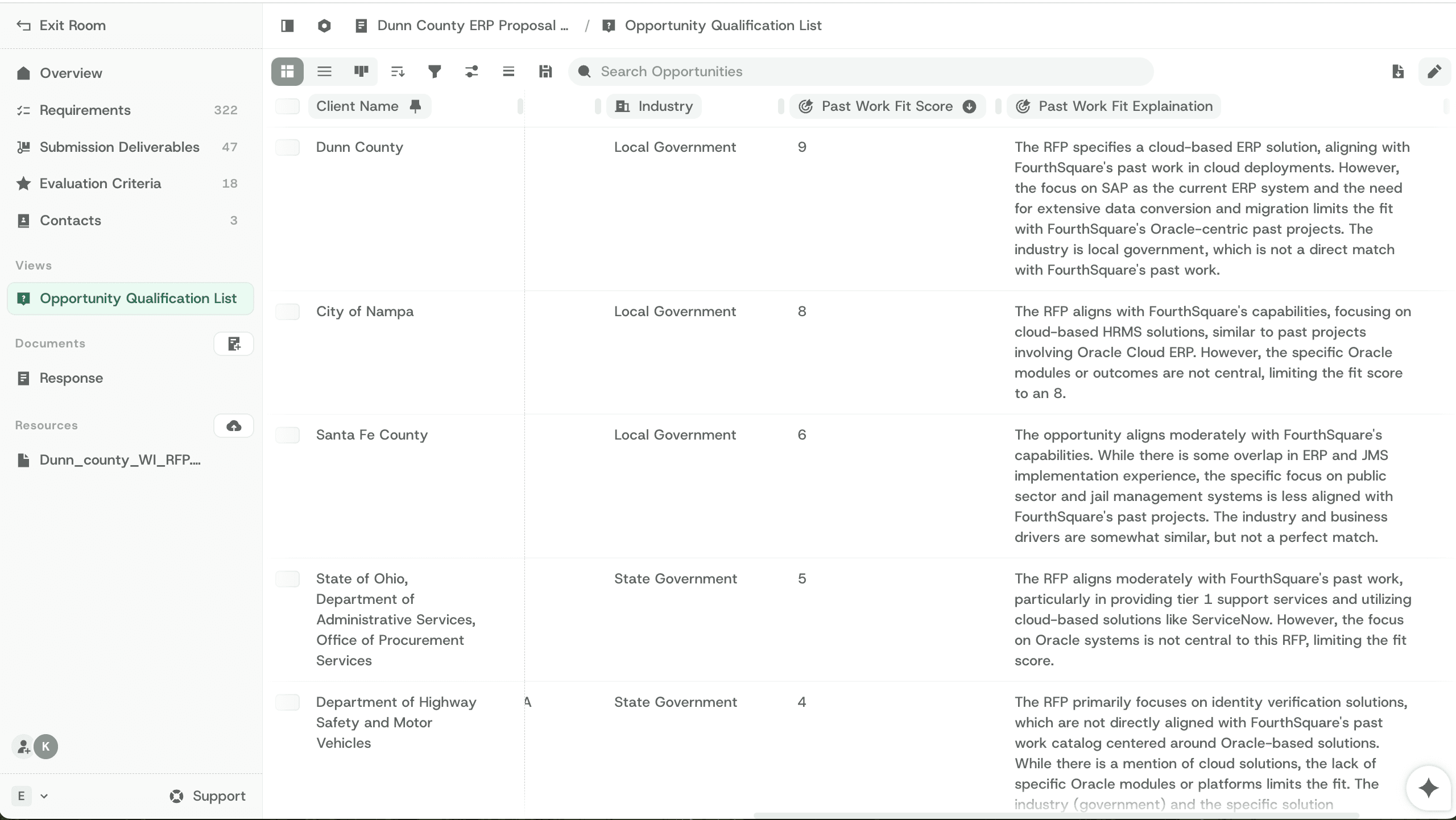
Task: Open the filter funnel icon
Action: tap(435, 72)
